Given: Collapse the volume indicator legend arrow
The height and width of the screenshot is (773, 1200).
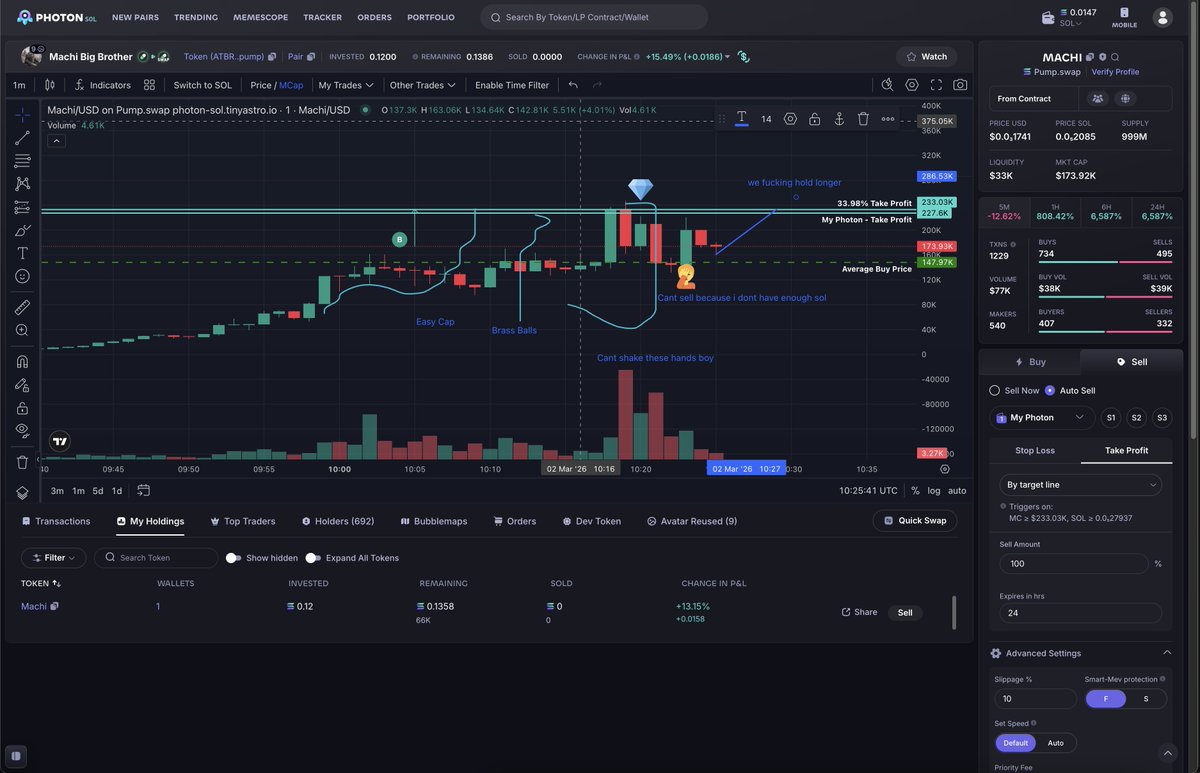Looking at the screenshot, I should tap(57, 141).
